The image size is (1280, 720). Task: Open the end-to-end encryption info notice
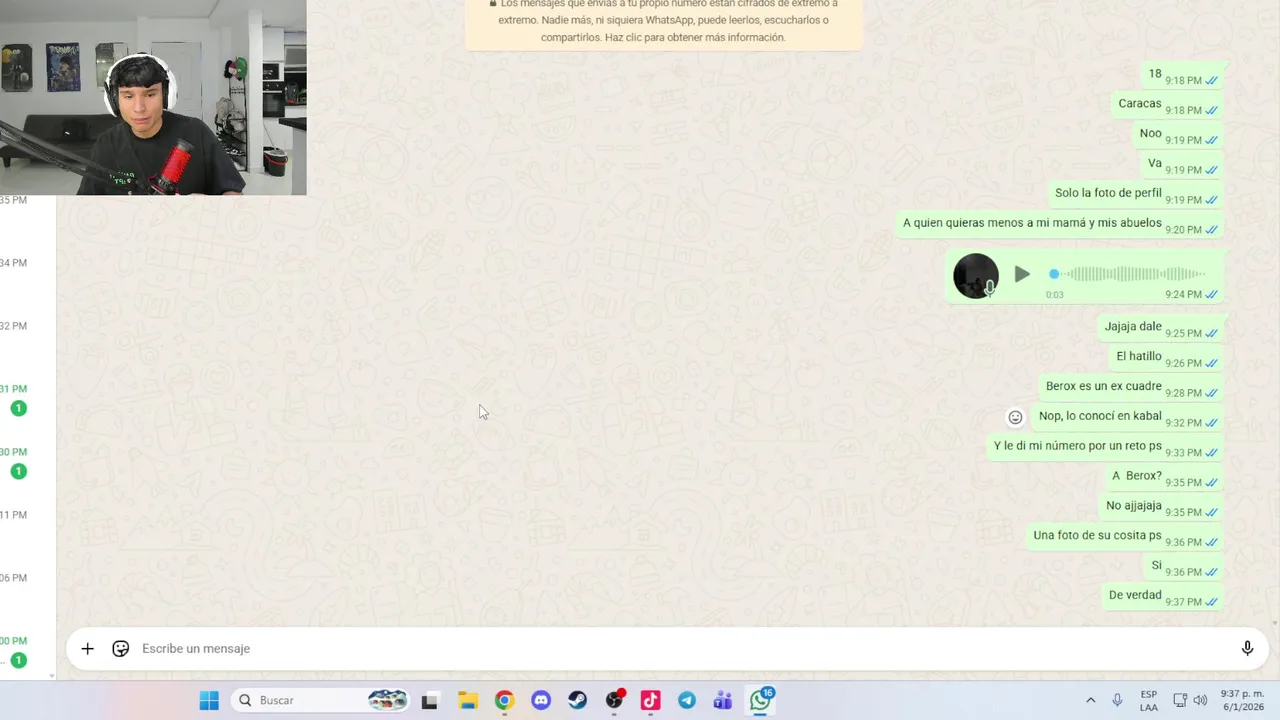663,22
